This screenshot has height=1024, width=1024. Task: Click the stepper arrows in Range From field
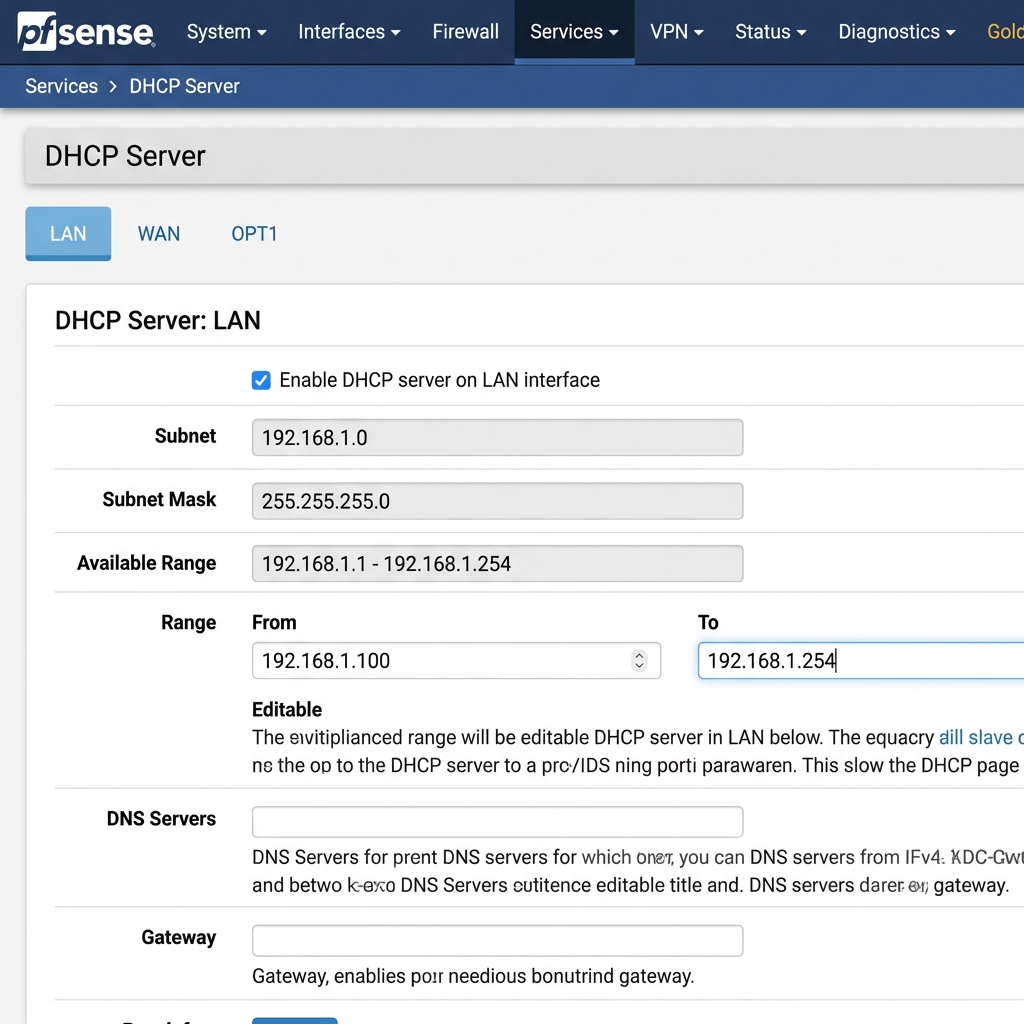pyautogui.click(x=639, y=661)
